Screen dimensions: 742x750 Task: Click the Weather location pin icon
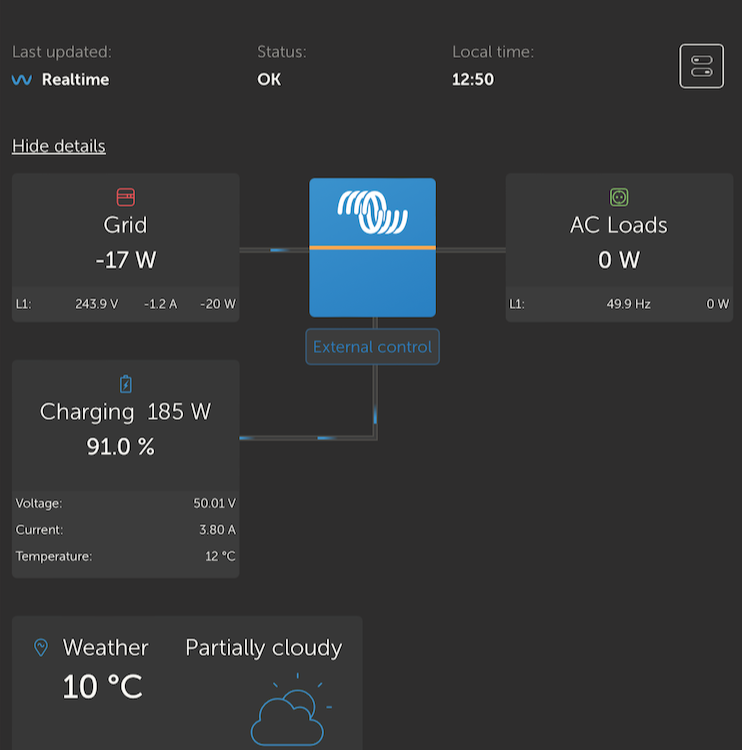pos(41,648)
